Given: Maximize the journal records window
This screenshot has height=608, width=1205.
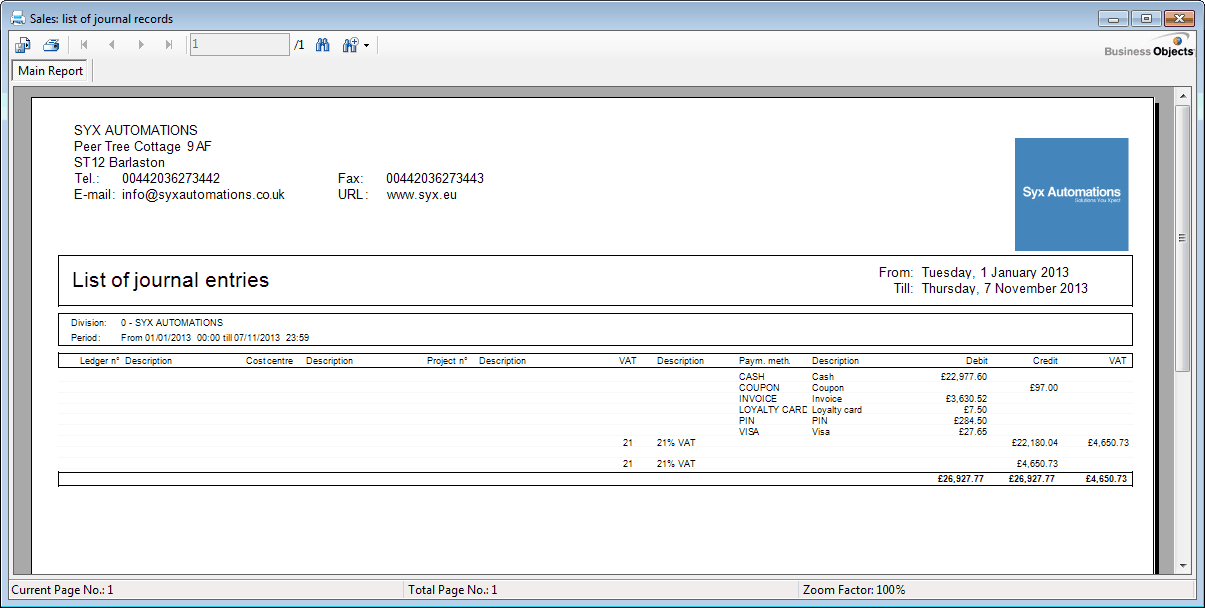Looking at the screenshot, I should point(1145,18).
